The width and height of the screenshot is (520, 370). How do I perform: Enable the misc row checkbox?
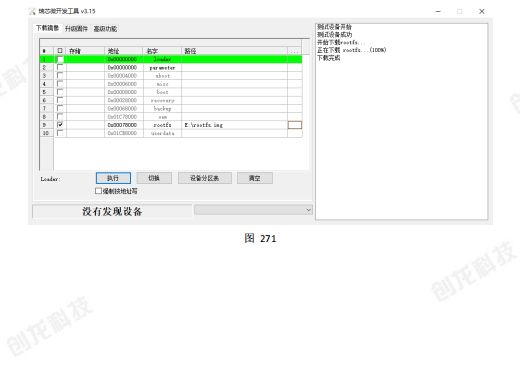[x=60, y=84]
